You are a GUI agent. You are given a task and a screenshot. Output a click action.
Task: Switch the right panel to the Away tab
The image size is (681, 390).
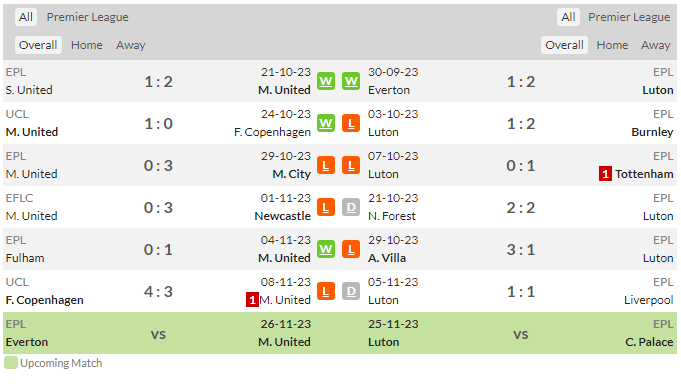(655, 45)
